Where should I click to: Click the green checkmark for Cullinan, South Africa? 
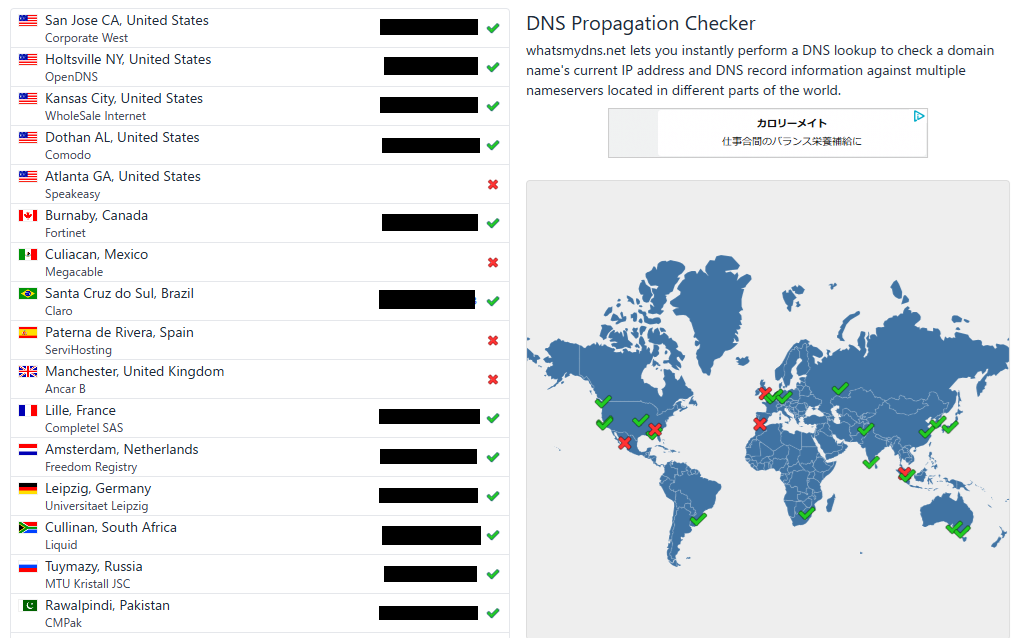(493, 535)
